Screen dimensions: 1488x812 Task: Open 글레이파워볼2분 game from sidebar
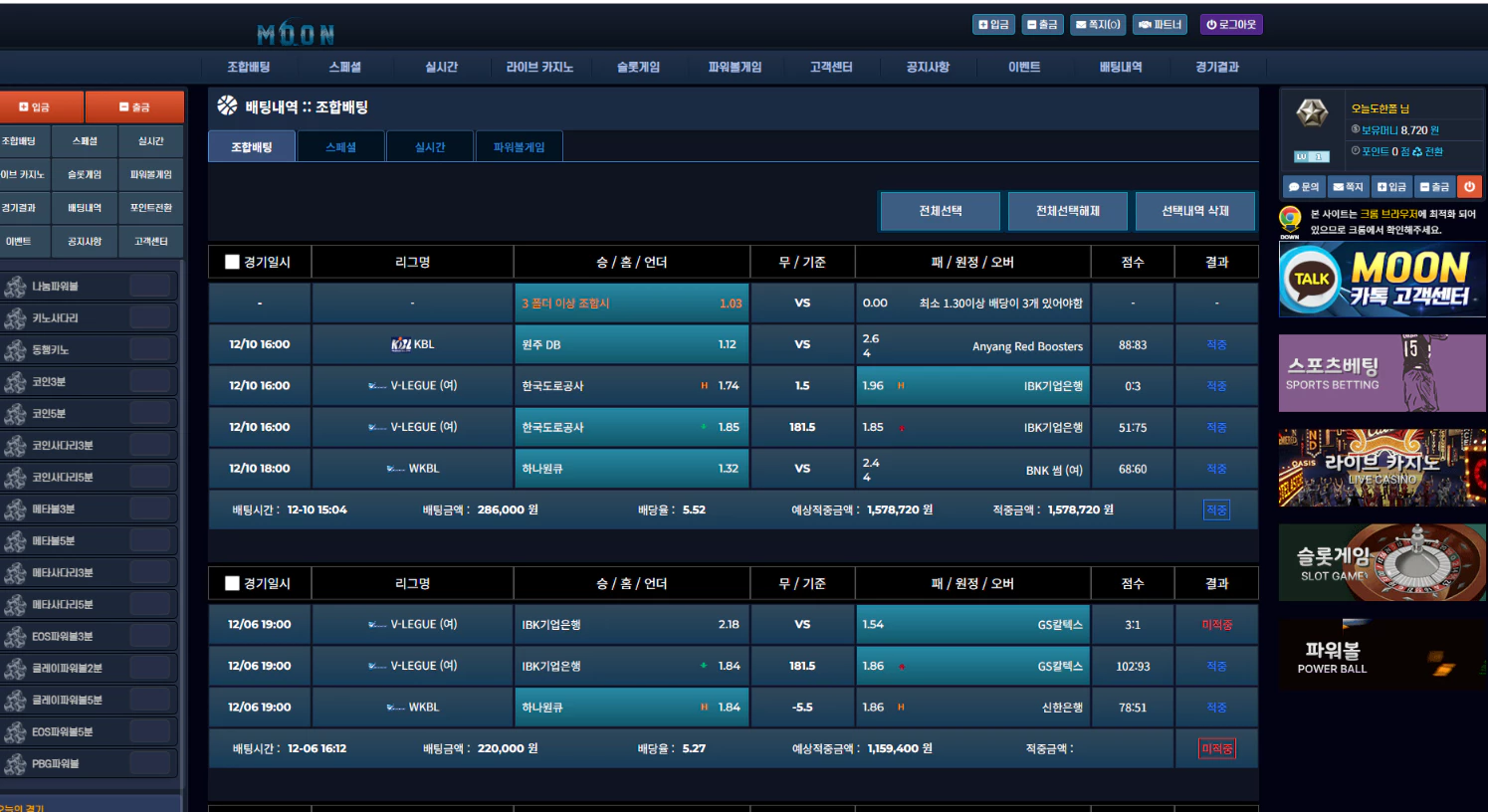point(89,669)
